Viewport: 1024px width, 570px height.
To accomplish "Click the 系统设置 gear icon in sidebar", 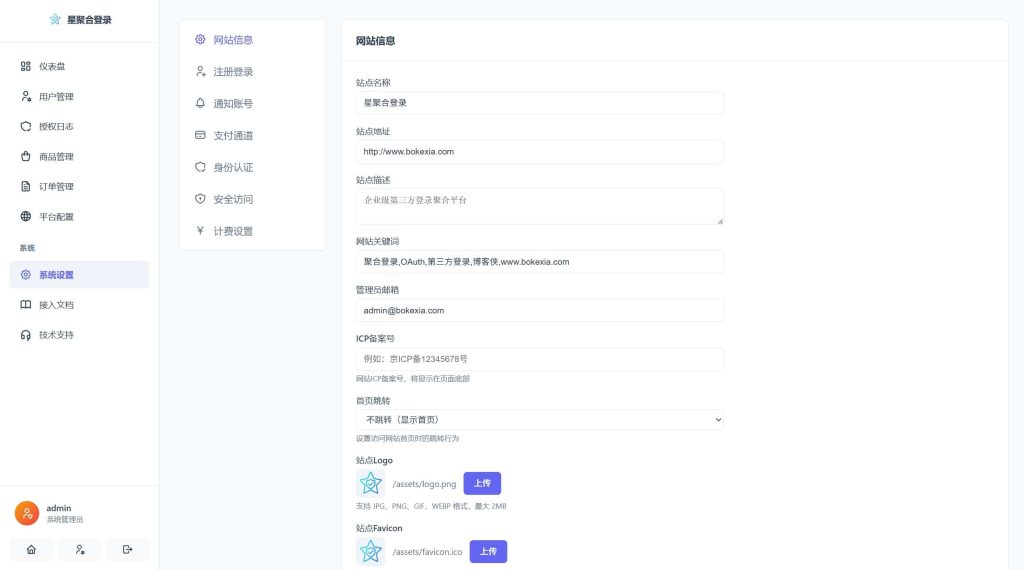I will point(25,275).
